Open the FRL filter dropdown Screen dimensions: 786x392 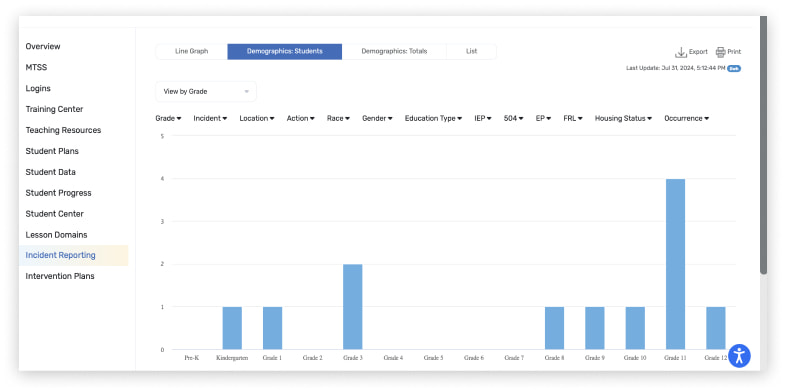pyautogui.click(x=573, y=119)
